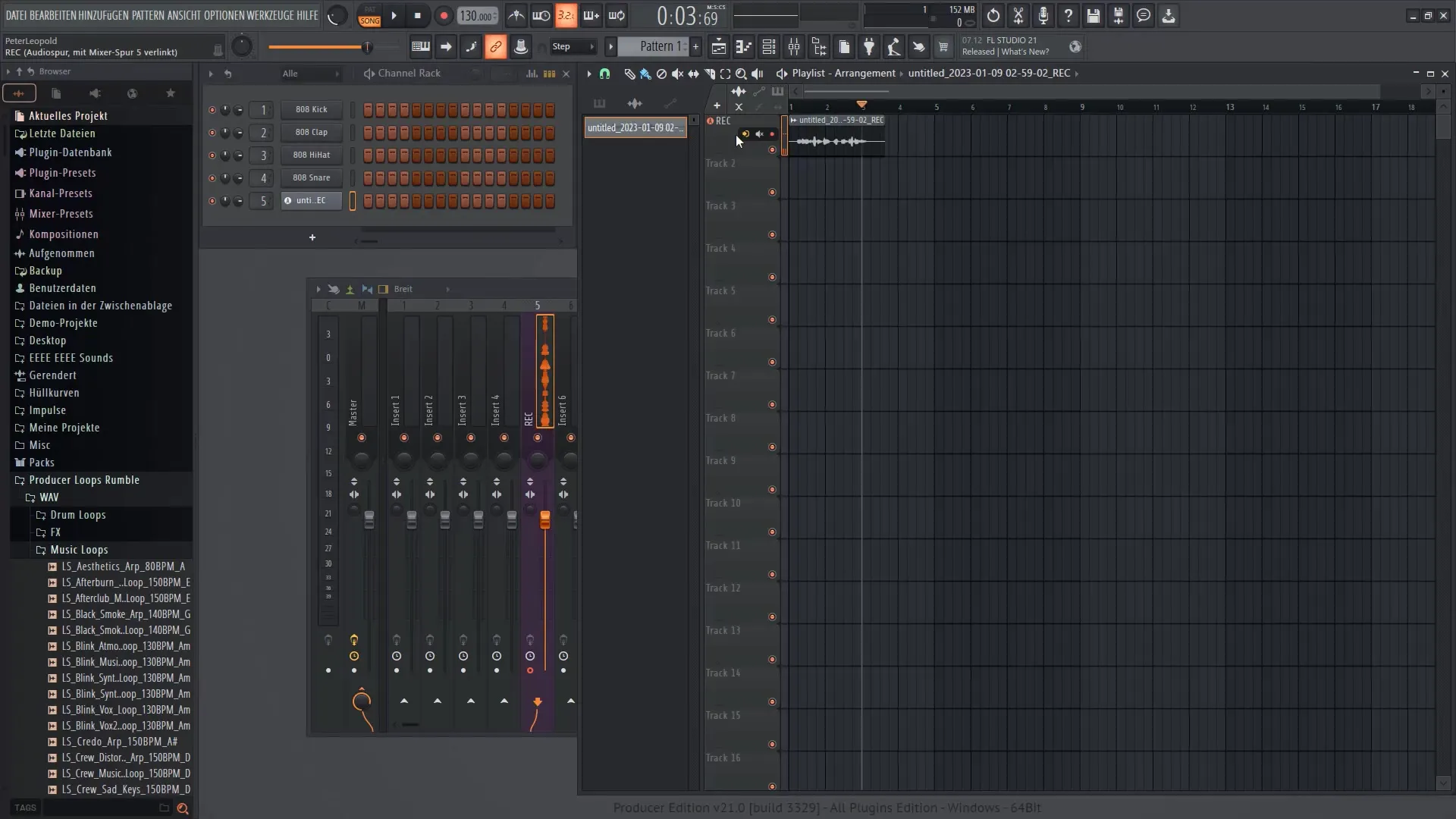Click the metronome icon in transport

coord(517,15)
